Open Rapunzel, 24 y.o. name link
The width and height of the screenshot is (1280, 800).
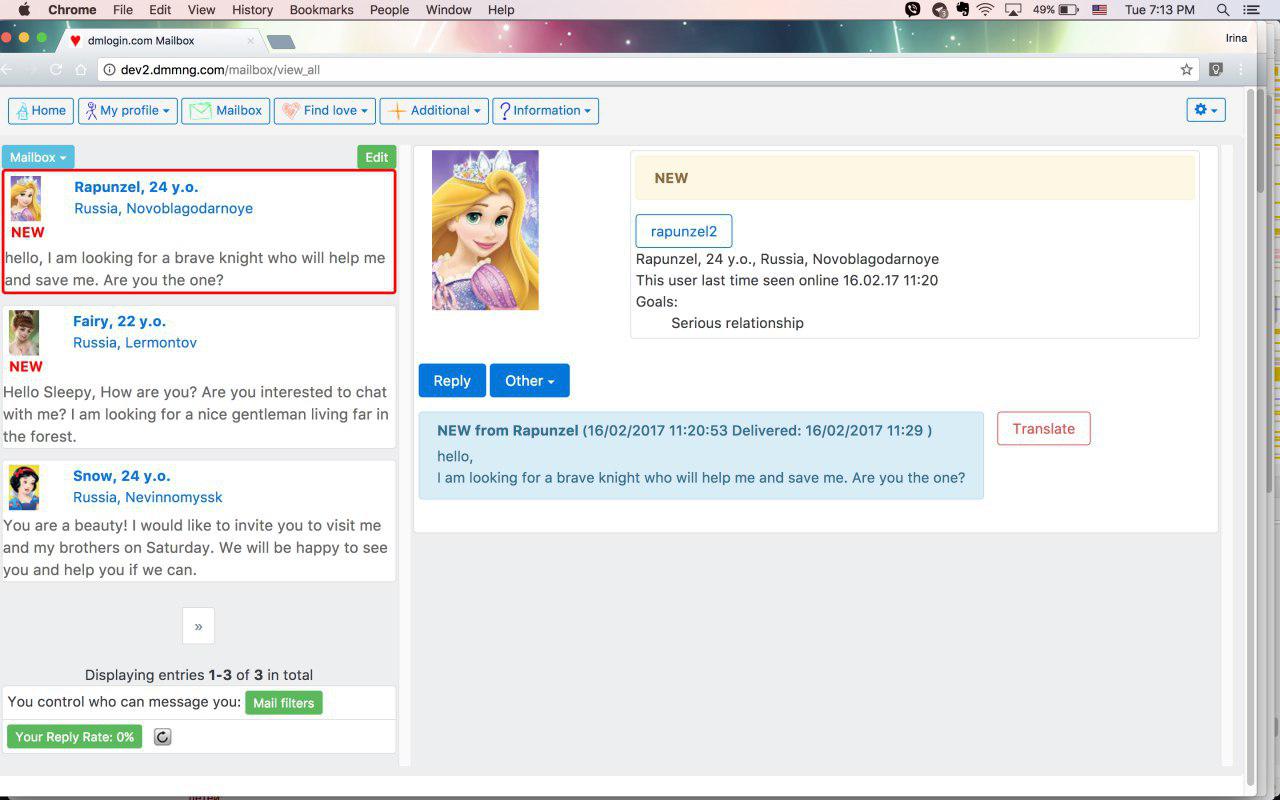pos(136,187)
